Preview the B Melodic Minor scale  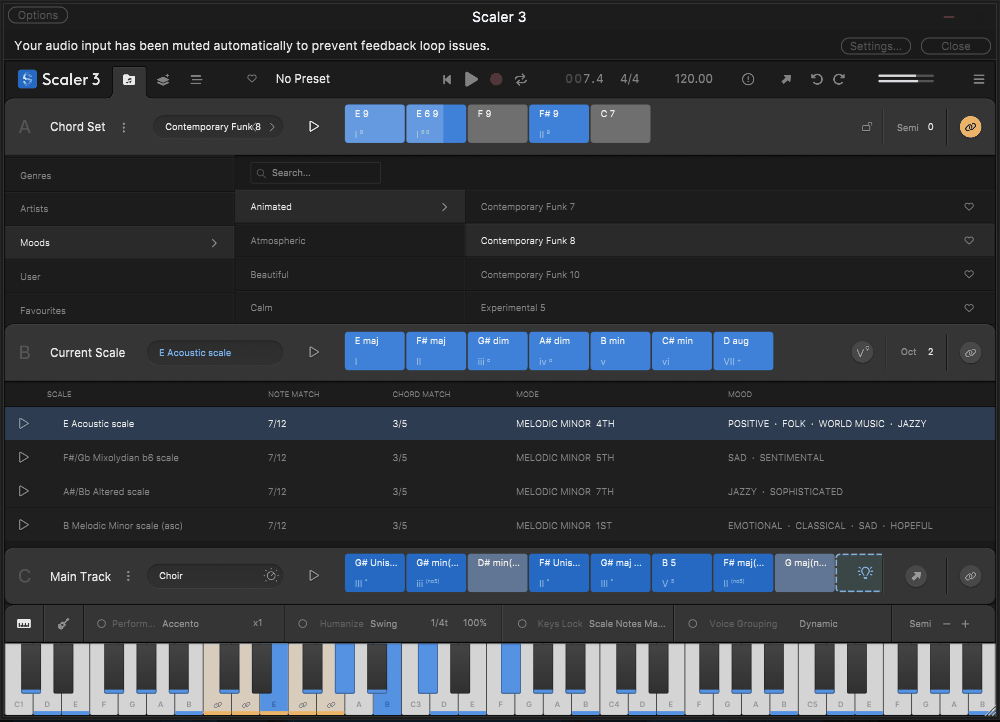coord(24,525)
